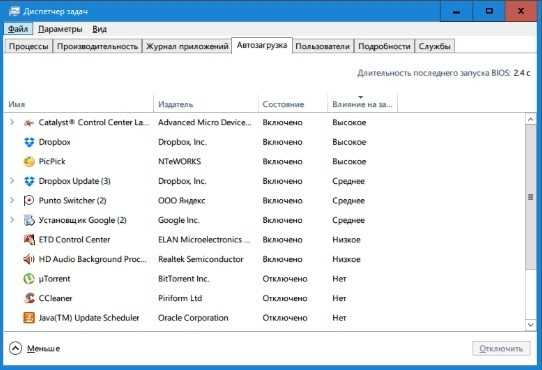Select the Dropbox Update icon
The height and width of the screenshot is (370, 542).
pyautogui.click(x=29, y=181)
